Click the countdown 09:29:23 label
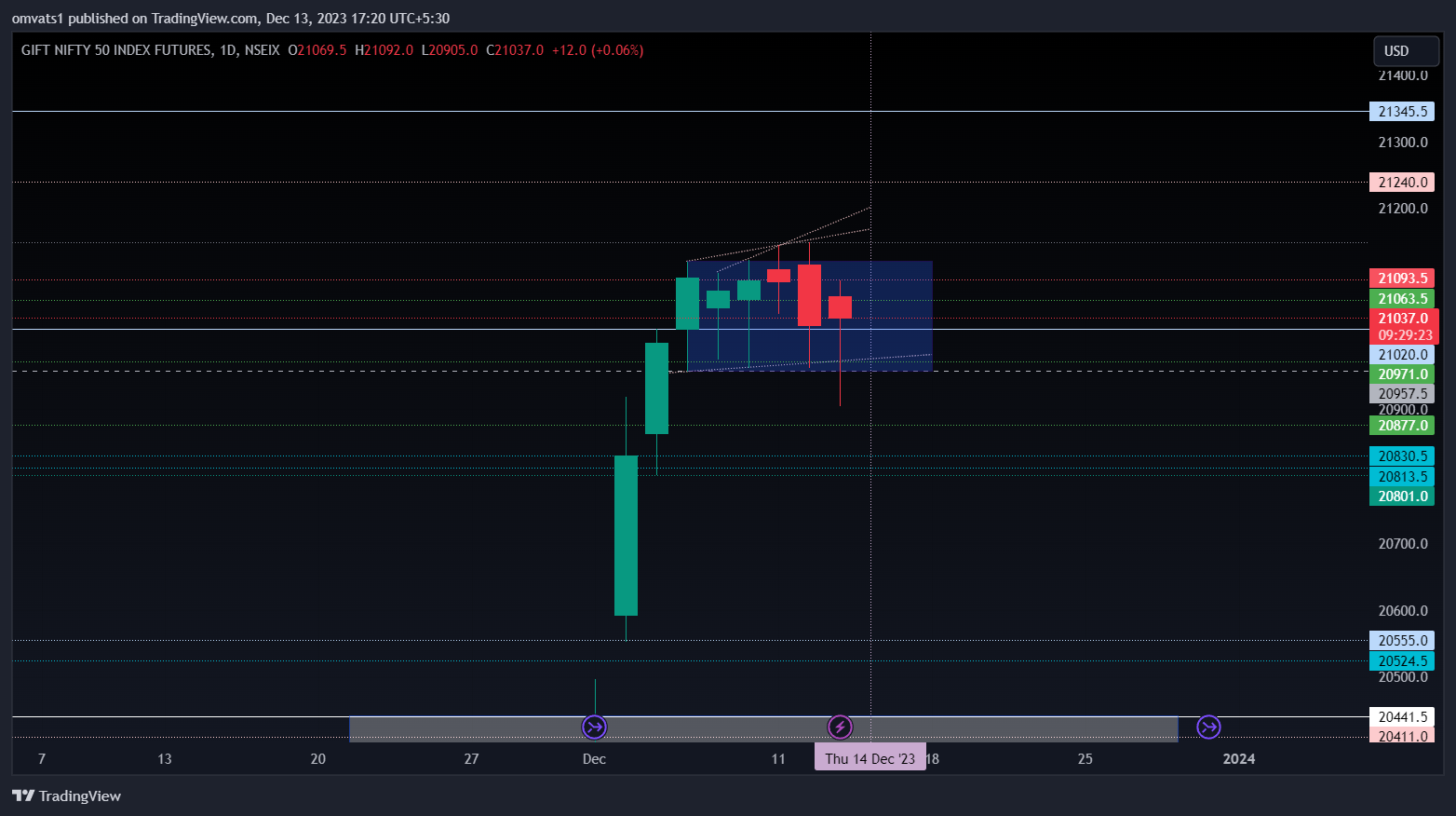This screenshot has height=816, width=1456. [1404, 335]
